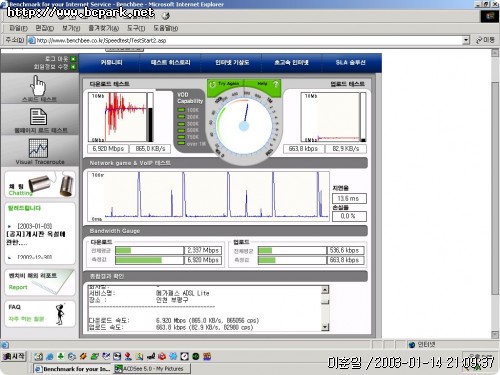Viewport: 500px width, 375px height.
Task: Open the speed test hand icon
Action: coord(38,86)
